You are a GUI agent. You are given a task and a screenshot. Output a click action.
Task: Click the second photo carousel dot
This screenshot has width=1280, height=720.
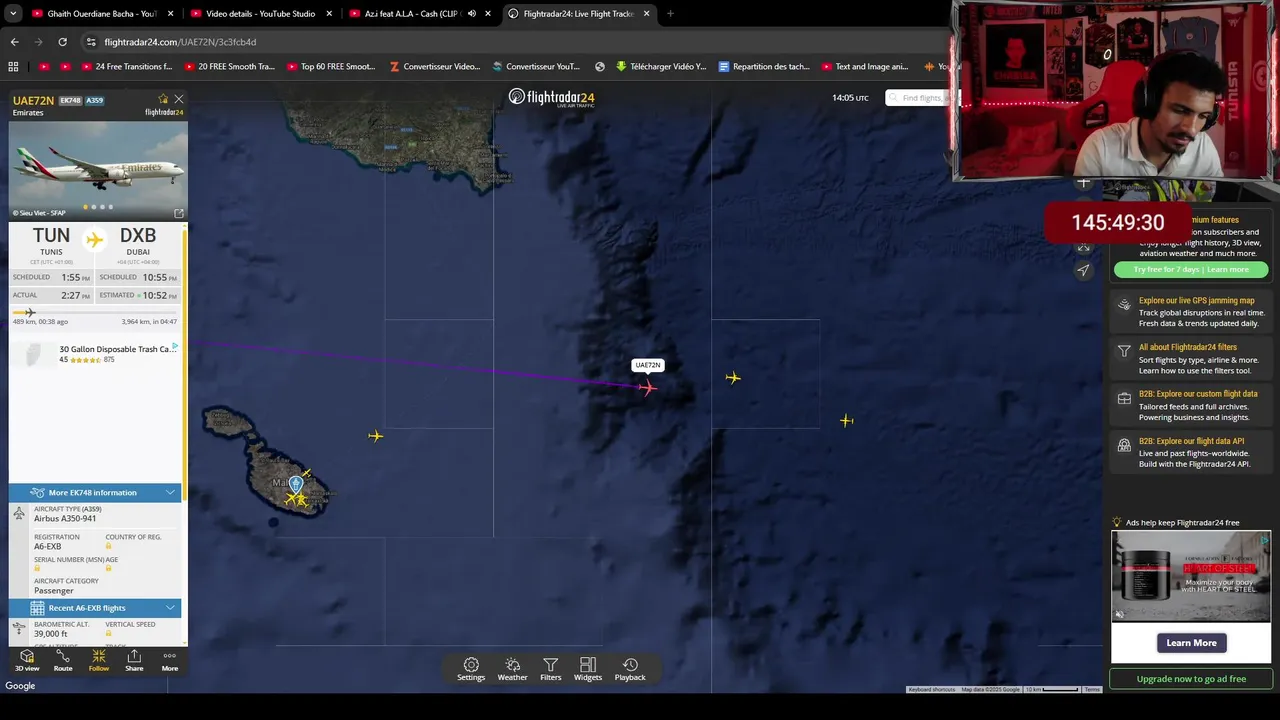(94, 207)
